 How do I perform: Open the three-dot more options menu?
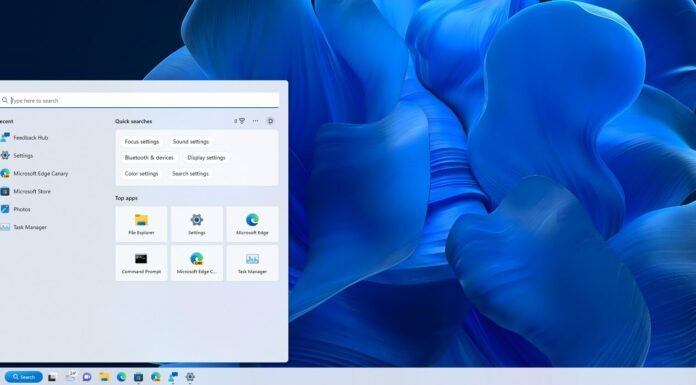[x=255, y=121]
